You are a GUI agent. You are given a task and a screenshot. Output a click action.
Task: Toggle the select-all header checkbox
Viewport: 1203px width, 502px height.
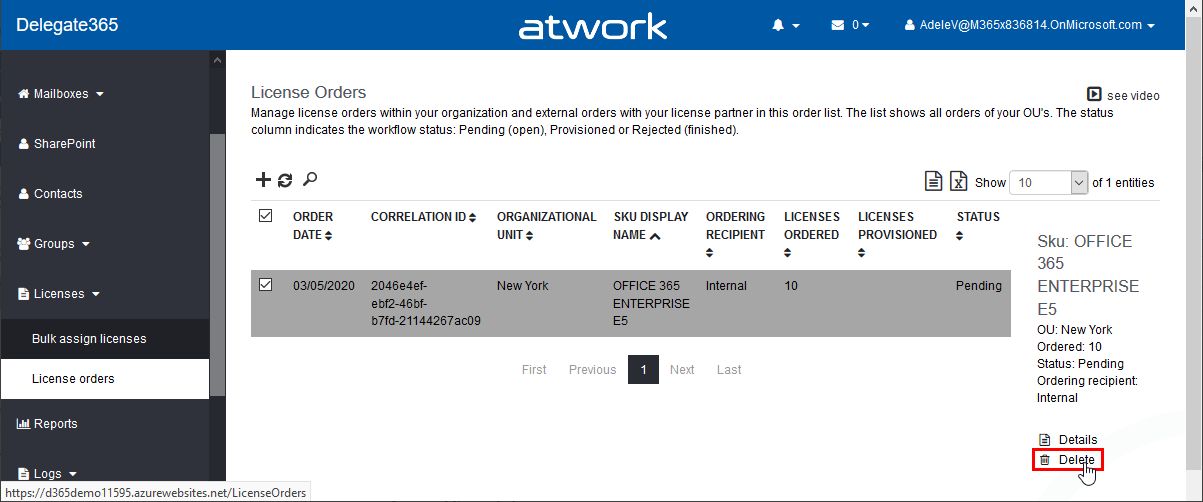(266, 215)
